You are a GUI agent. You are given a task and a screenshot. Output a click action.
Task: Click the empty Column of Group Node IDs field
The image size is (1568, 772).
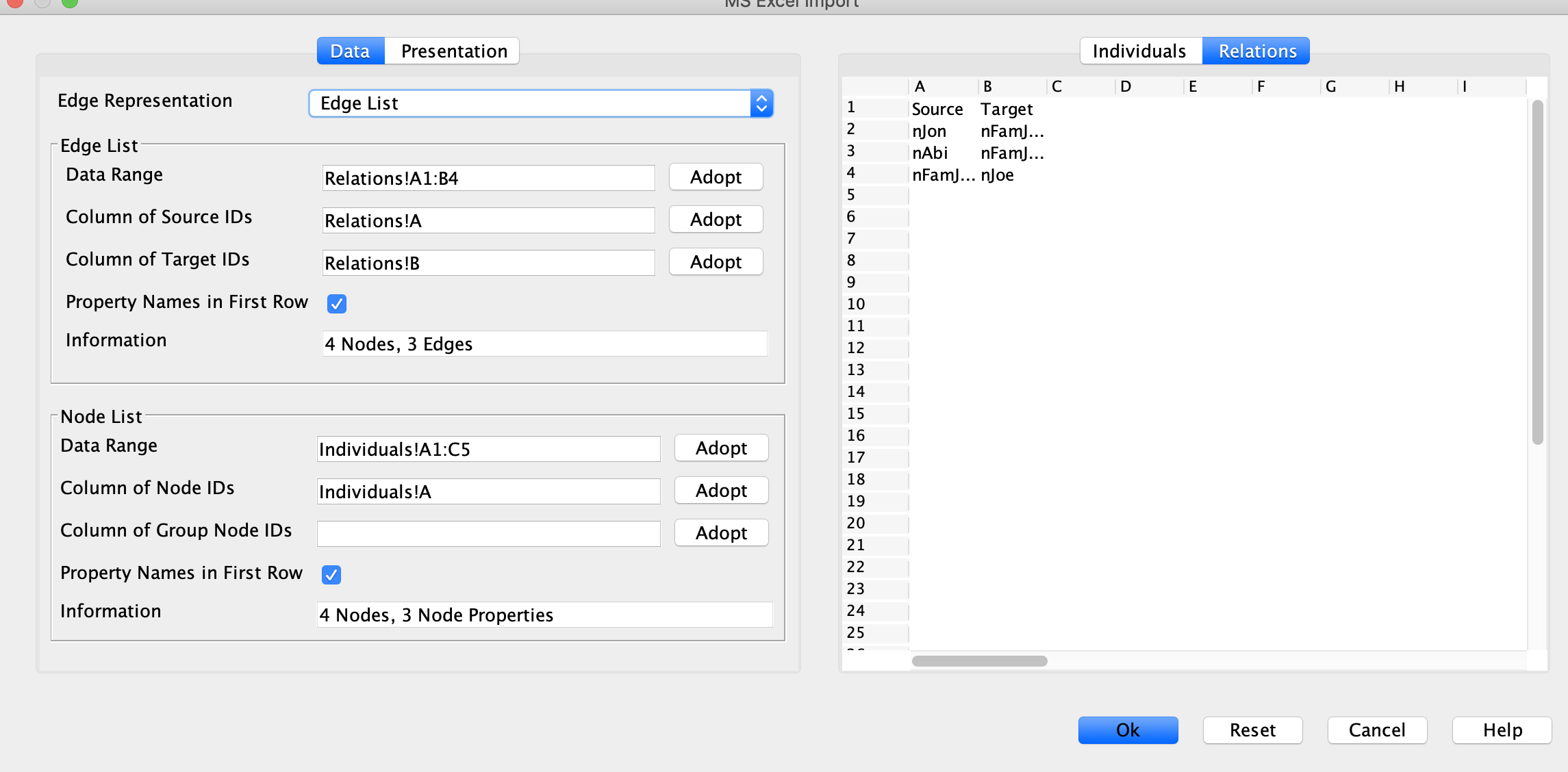pyautogui.click(x=488, y=534)
